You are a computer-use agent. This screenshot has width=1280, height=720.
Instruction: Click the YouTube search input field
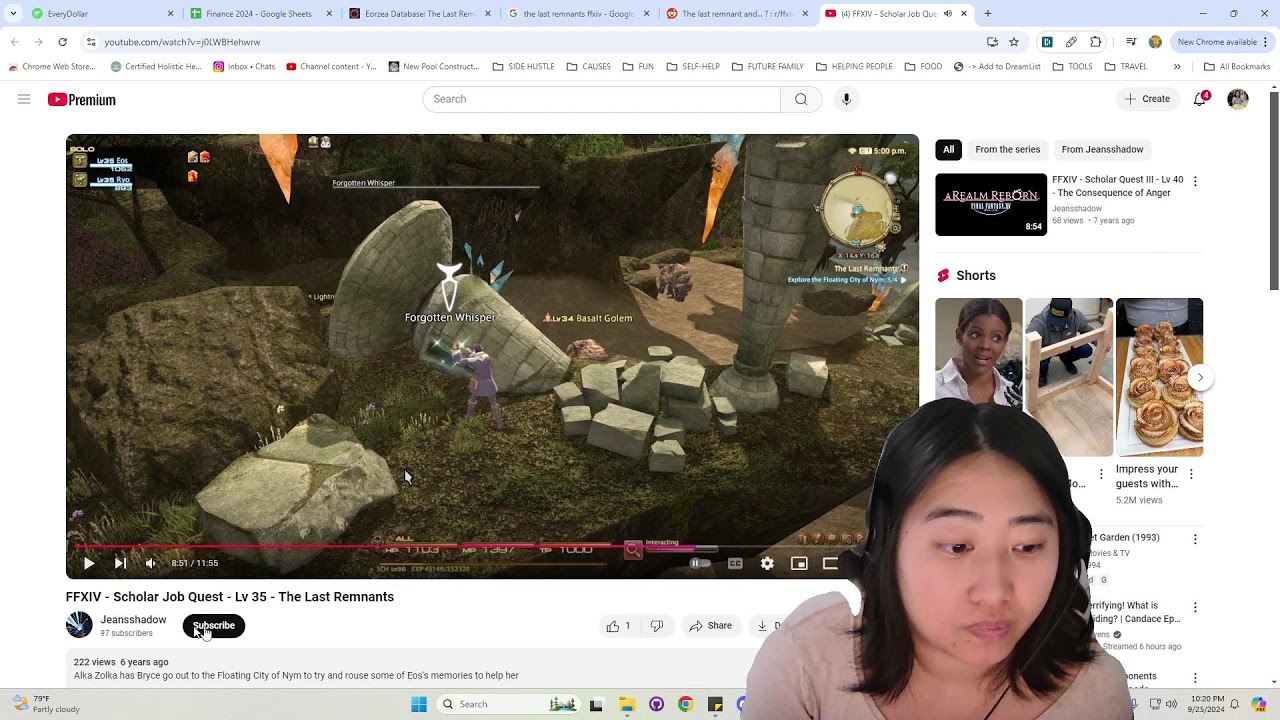pyautogui.click(x=601, y=99)
